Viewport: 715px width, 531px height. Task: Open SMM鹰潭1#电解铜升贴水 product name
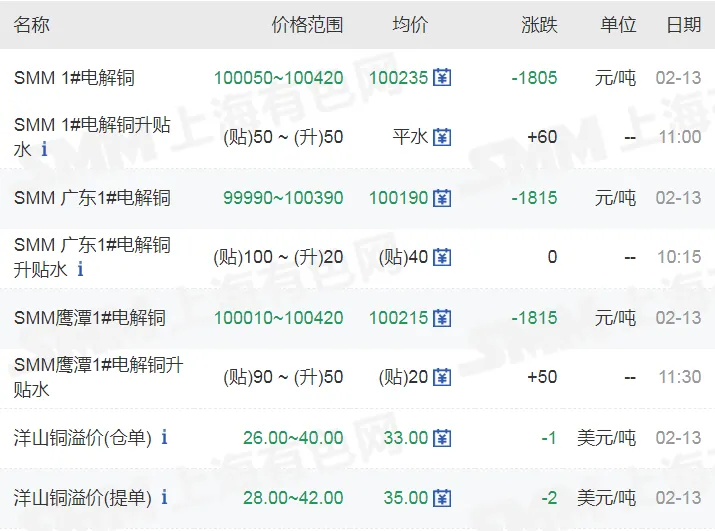[x=98, y=377]
